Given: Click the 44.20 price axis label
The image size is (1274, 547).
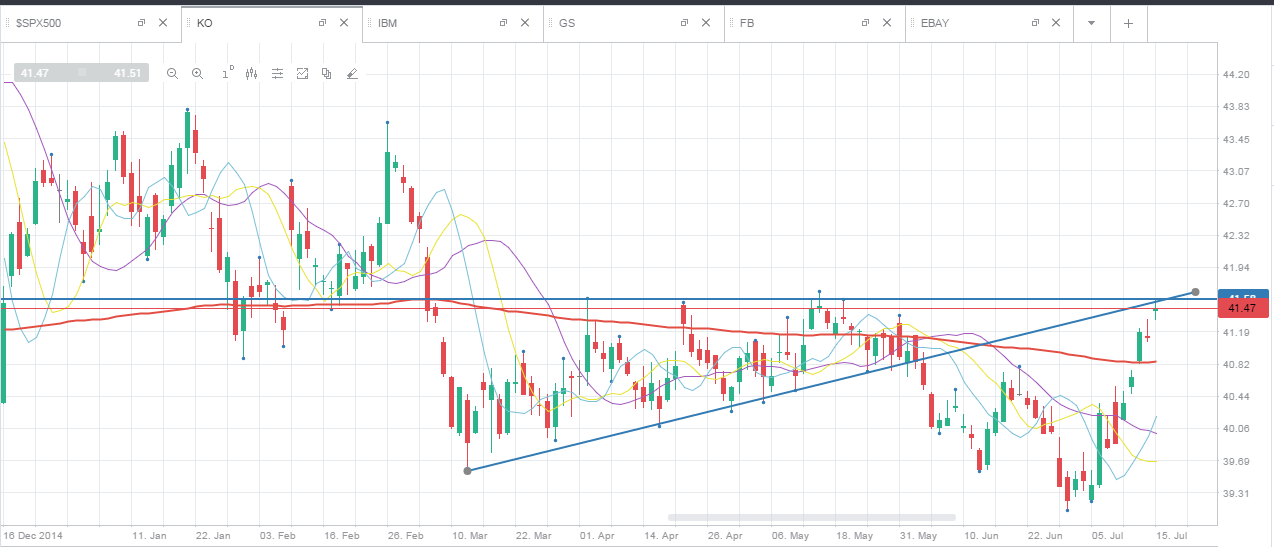Looking at the screenshot, I should tap(1236, 75).
